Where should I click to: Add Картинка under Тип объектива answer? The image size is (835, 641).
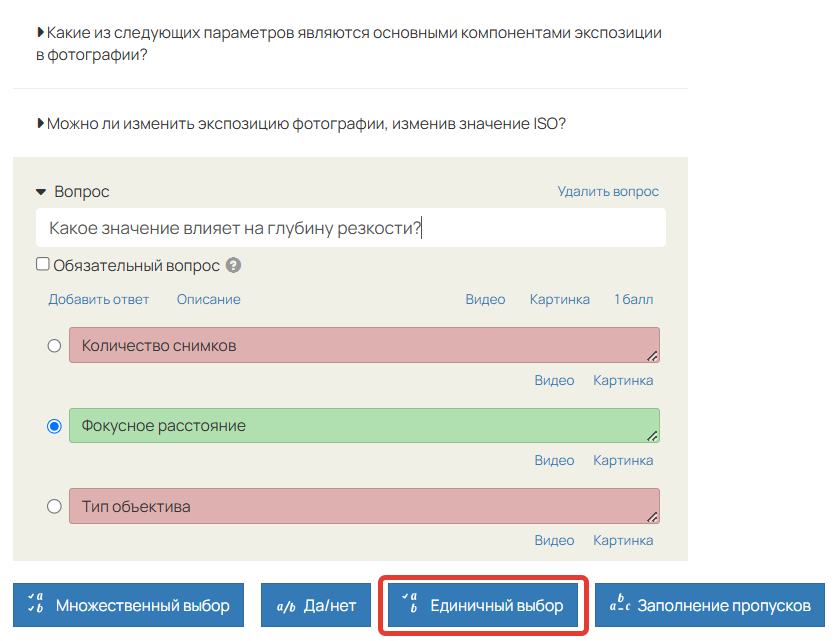[x=623, y=540]
